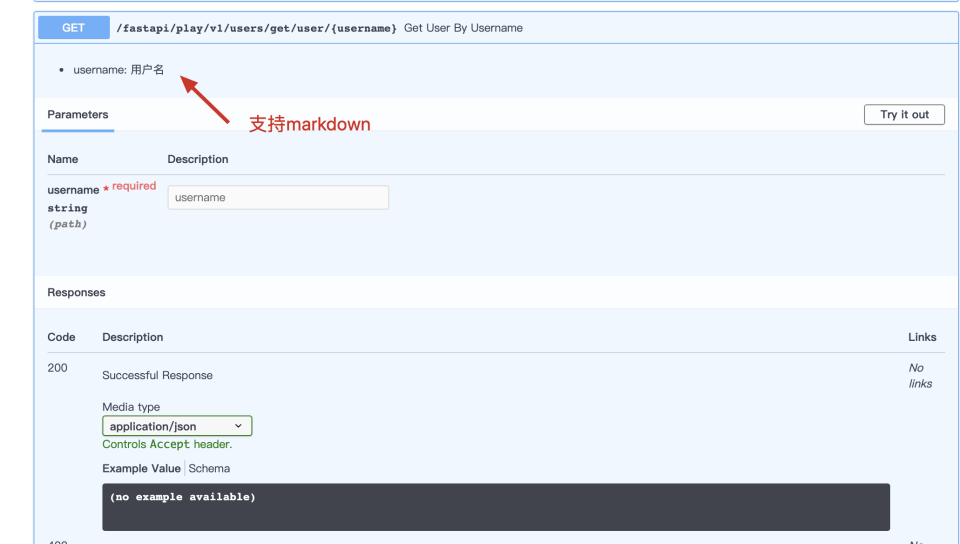Click the Controls Accept header note
The width and height of the screenshot is (960, 544).
(167, 444)
